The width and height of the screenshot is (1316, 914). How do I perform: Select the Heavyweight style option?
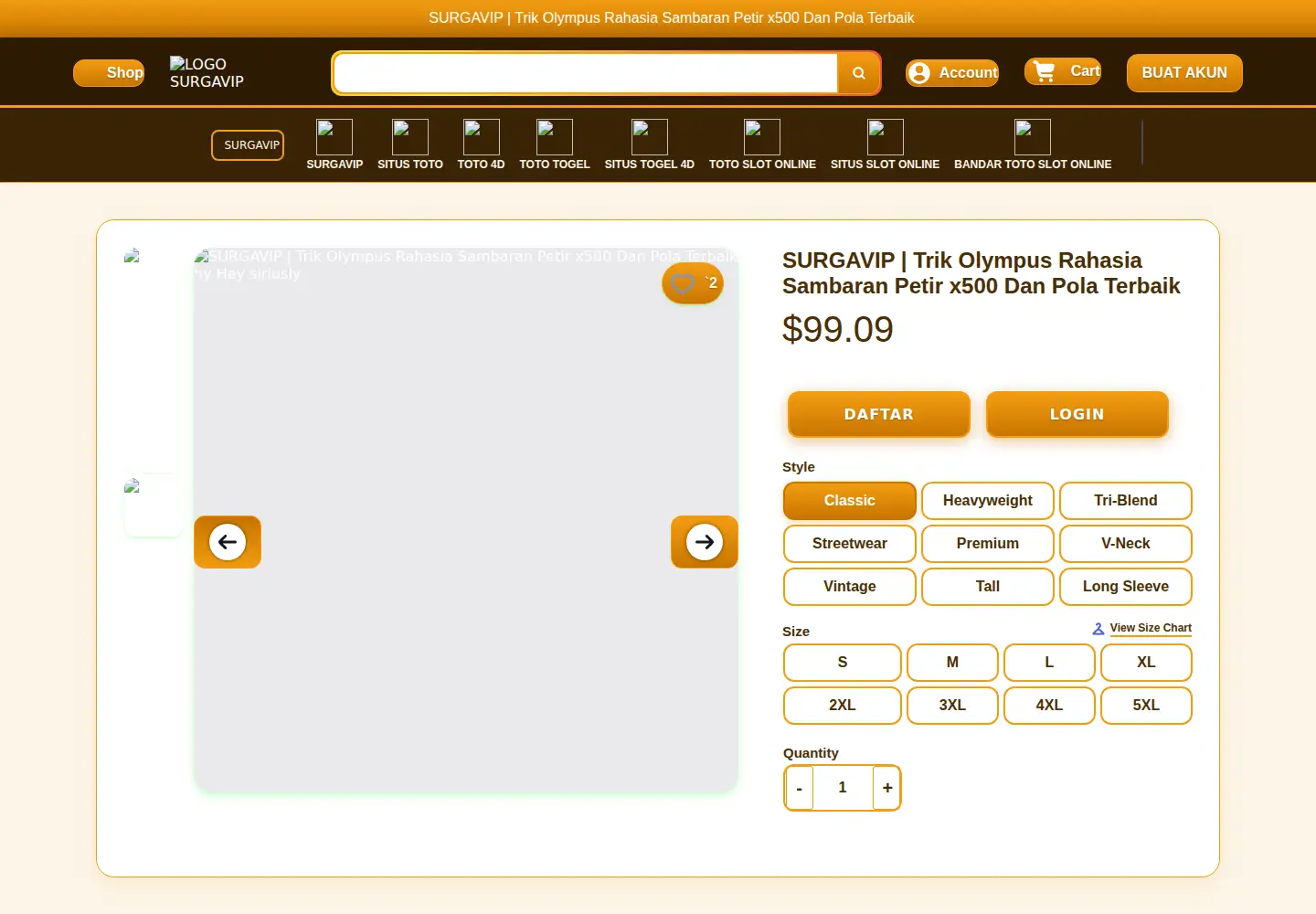988,501
